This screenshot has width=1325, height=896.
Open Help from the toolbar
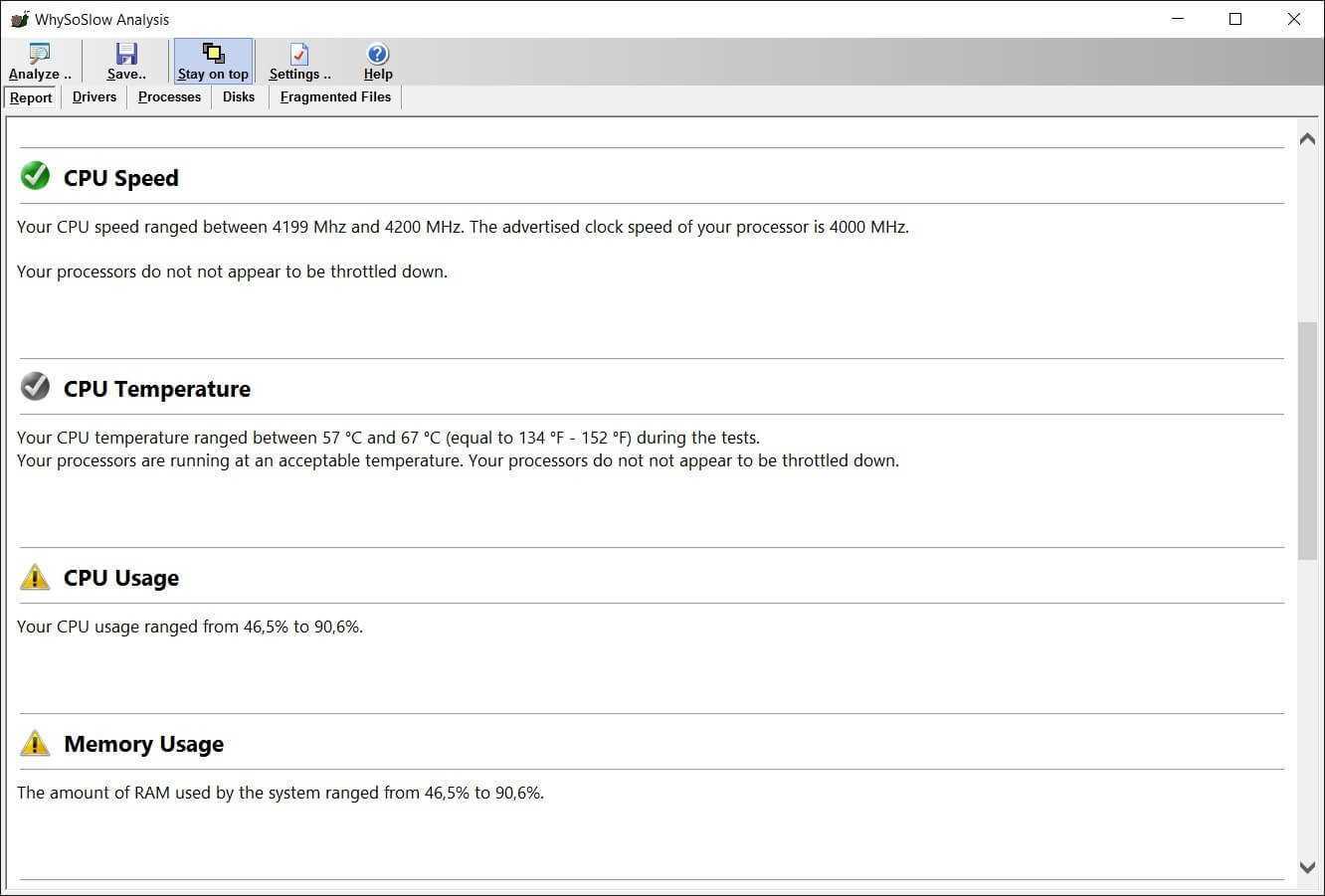[378, 54]
